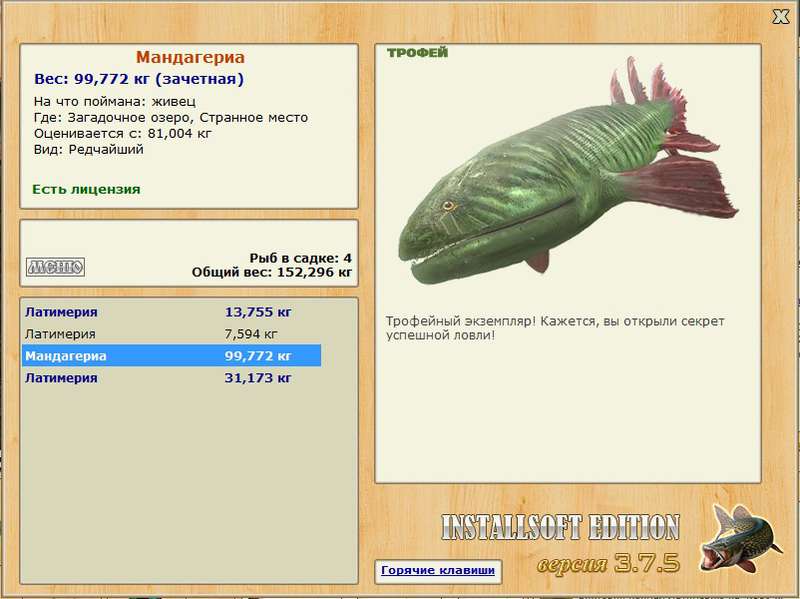Click the Мандагериа title heading
Image resolution: width=800 pixels, height=599 pixels.
[190, 57]
